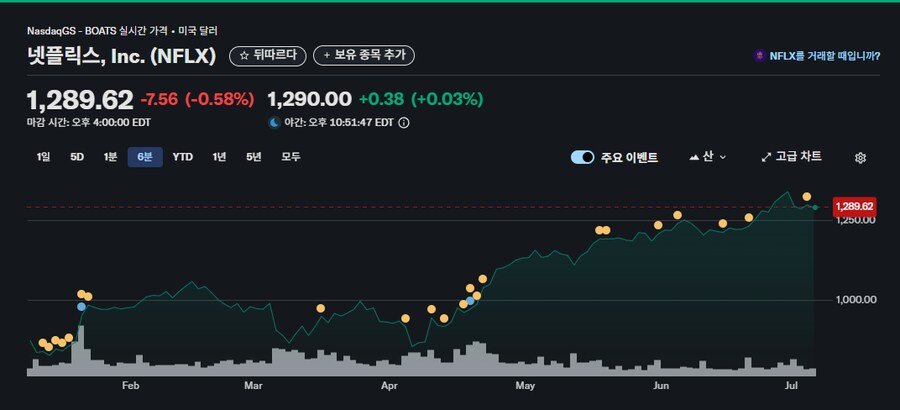Click the +0.38 (+0.03%) change value
The image size is (900, 410).
421,99
